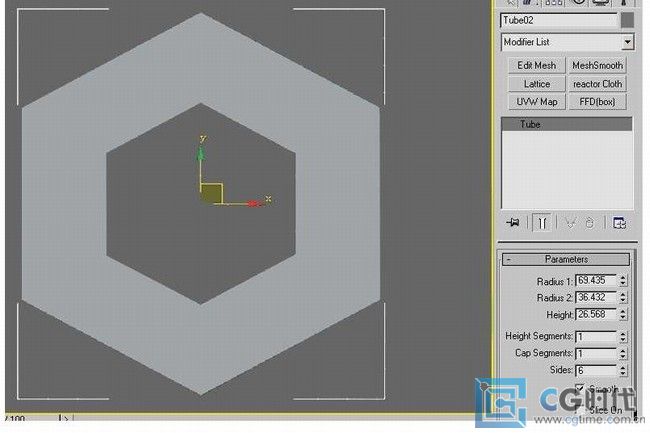Apply the Lattice modifier
650x433 pixels.
(x=536, y=84)
